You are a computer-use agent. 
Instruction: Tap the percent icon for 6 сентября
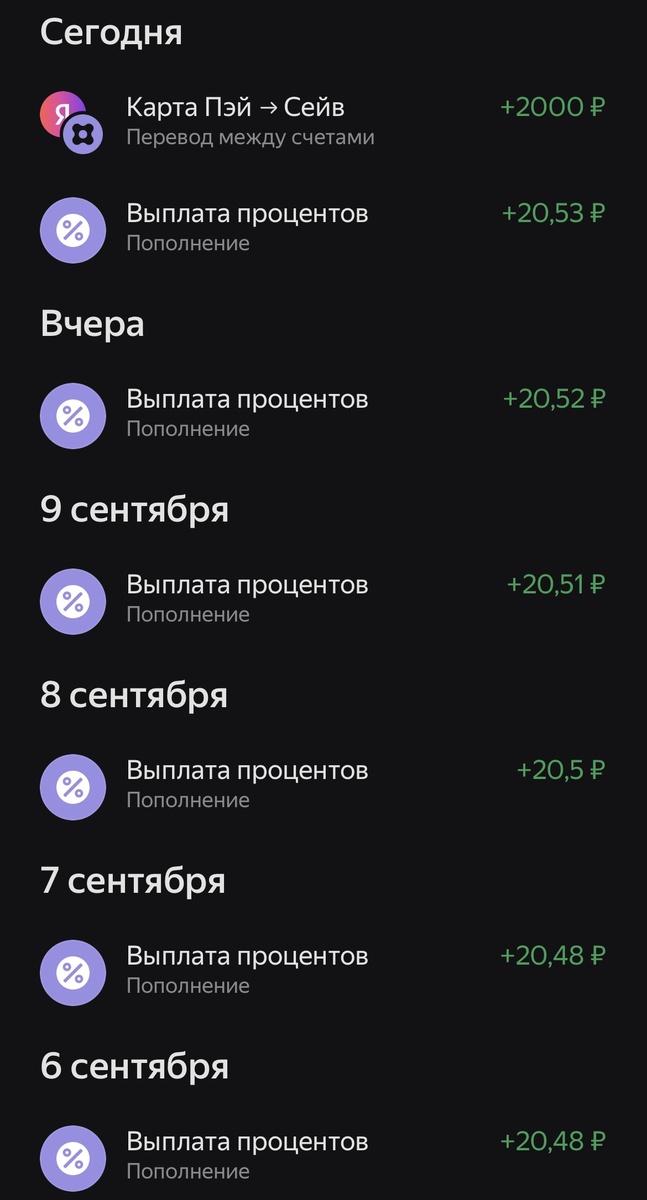coord(72,1158)
